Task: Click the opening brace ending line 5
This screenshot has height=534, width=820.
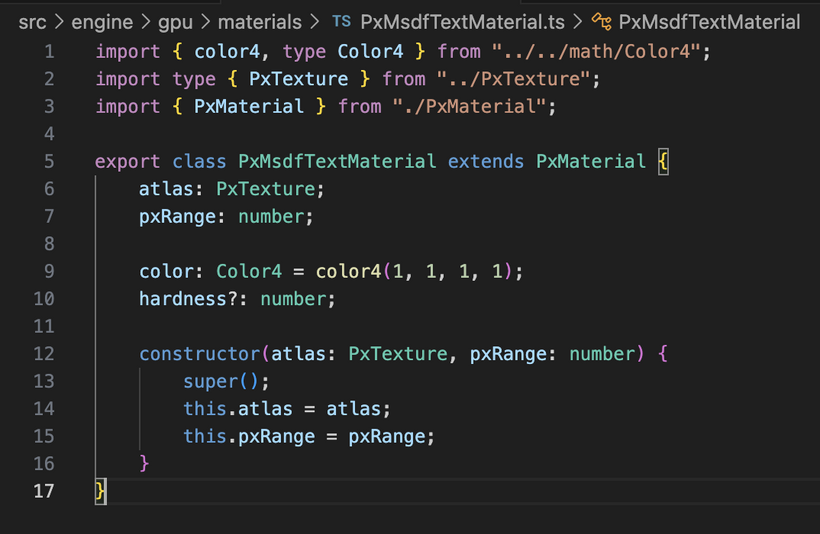Action: point(663,161)
